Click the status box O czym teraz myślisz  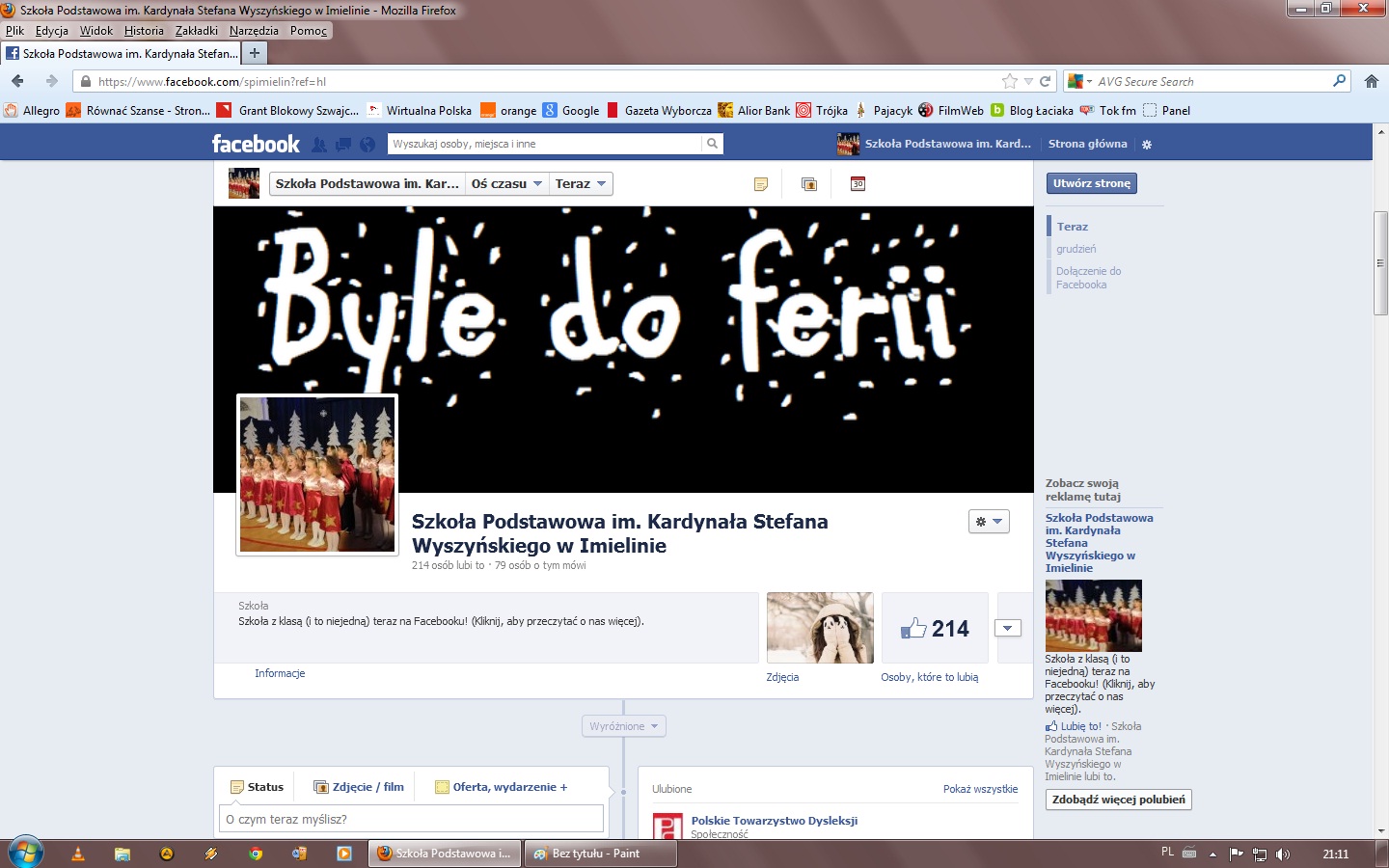pyautogui.click(x=411, y=819)
